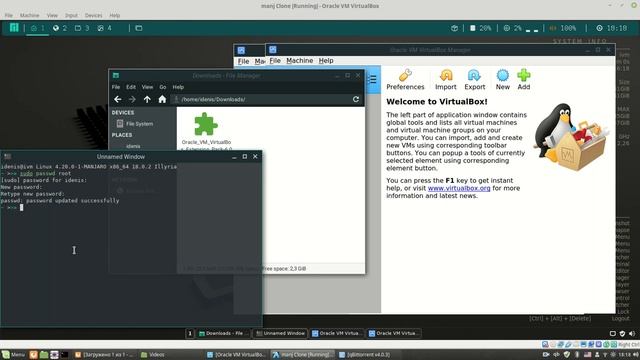The height and width of the screenshot is (360, 640).
Task: Open Machine menu in the front VirtualBox Manager
Action: [x=300, y=60]
